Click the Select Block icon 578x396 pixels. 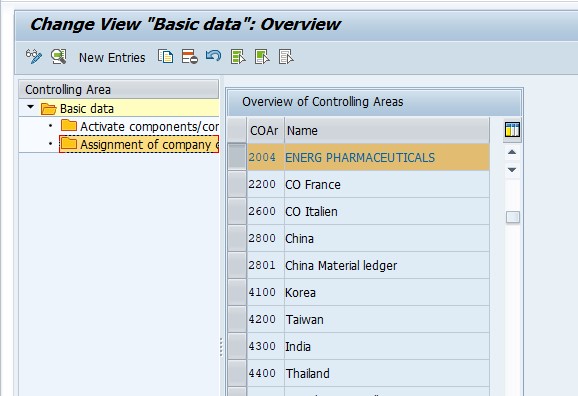pyautogui.click(x=262, y=57)
